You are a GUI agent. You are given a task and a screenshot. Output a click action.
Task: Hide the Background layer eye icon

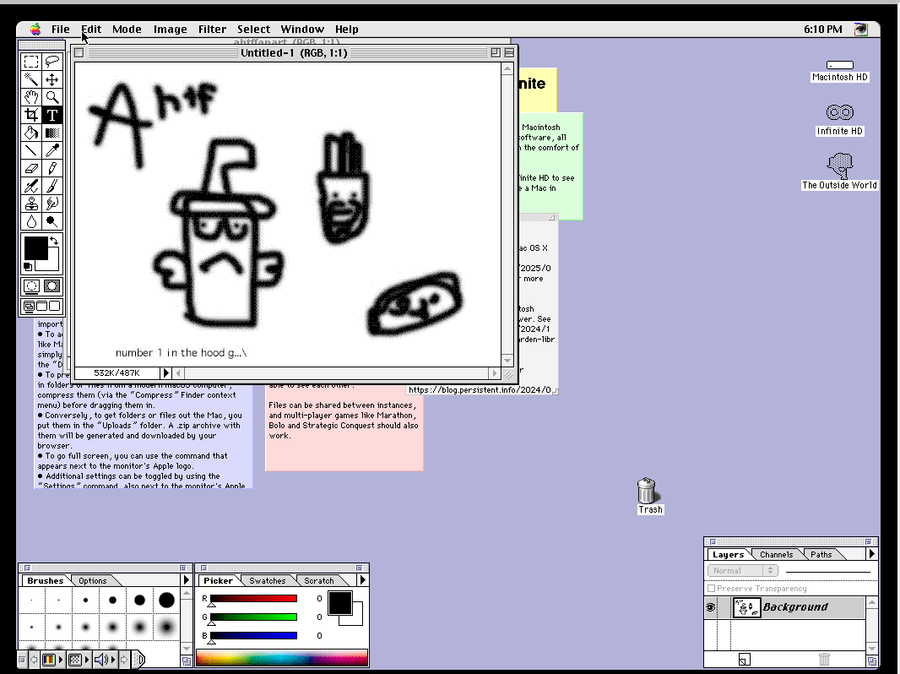pyautogui.click(x=711, y=607)
